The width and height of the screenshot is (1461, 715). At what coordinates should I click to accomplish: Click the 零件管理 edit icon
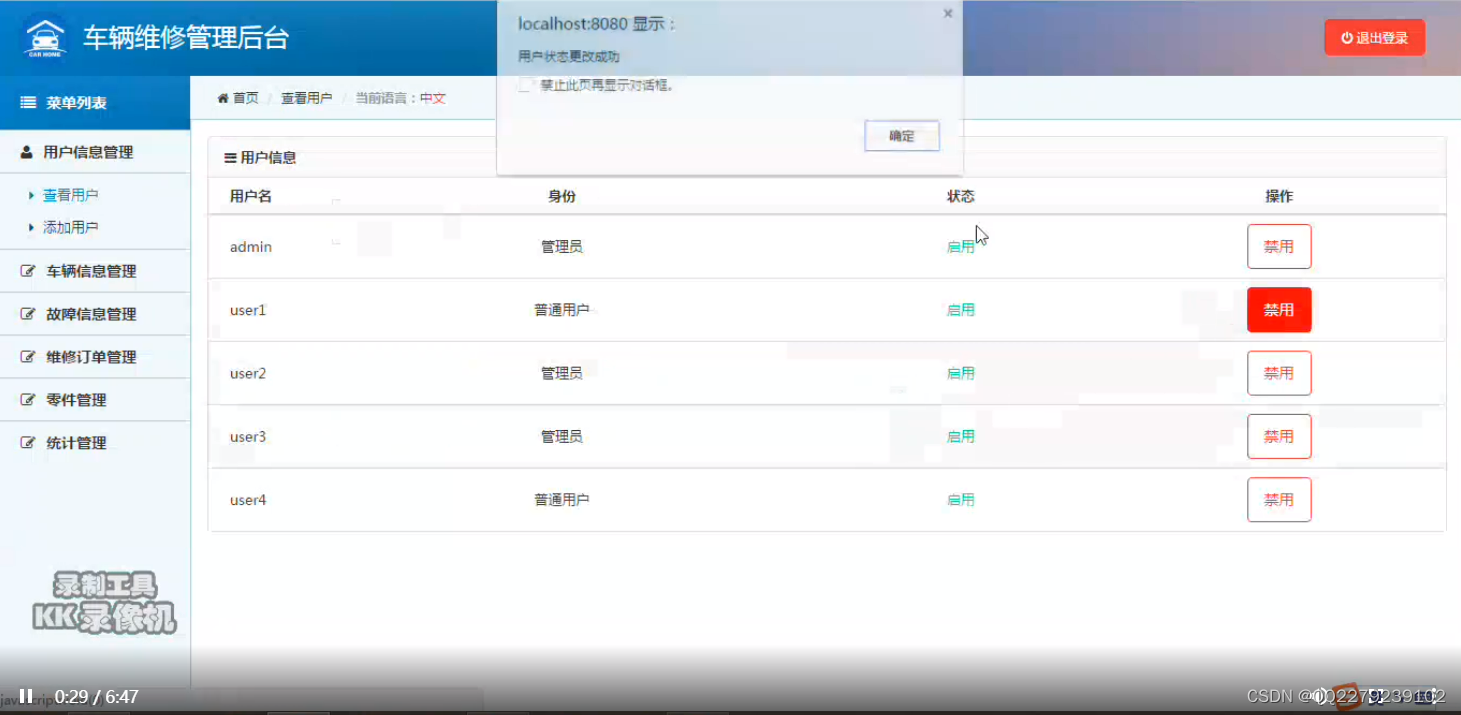25,399
